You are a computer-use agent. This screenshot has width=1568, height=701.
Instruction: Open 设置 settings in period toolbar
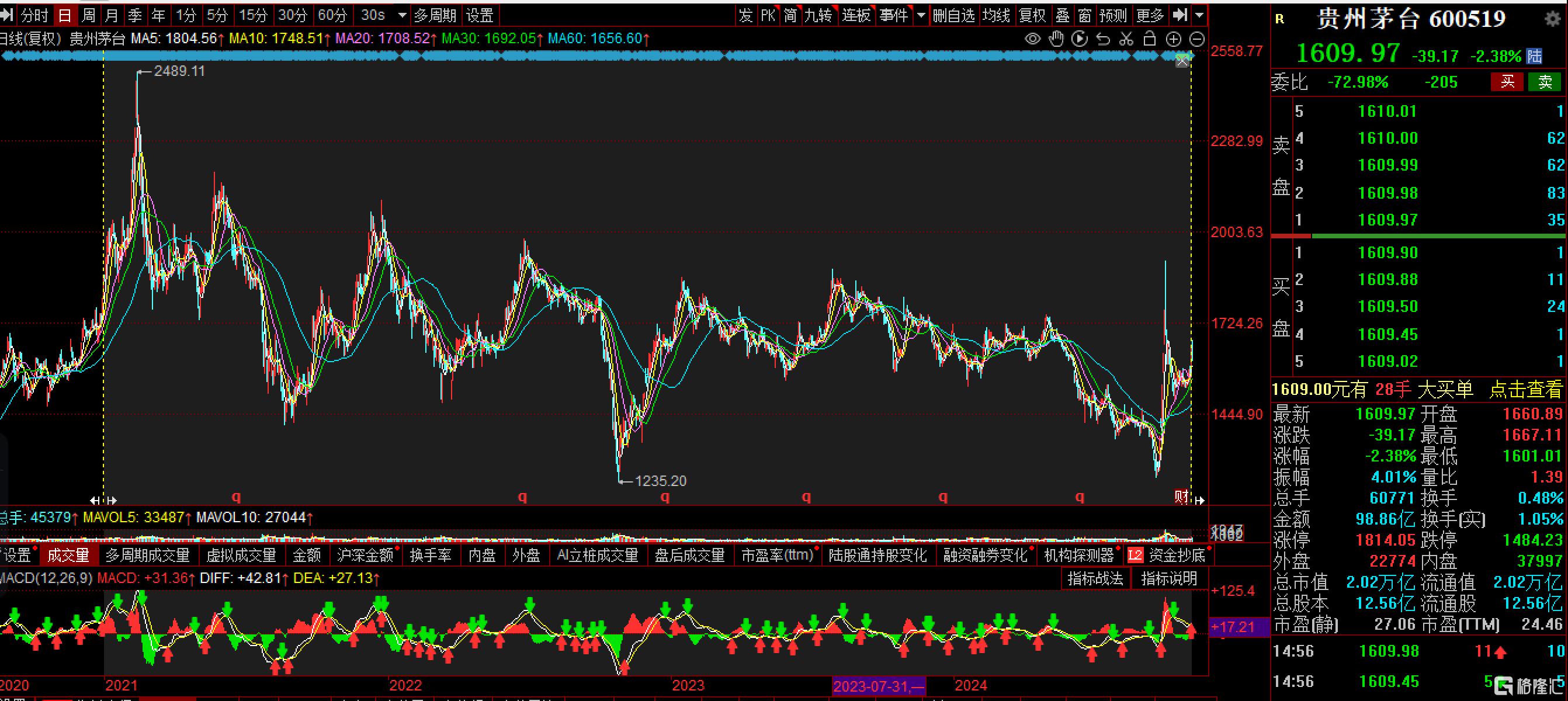pos(480,15)
